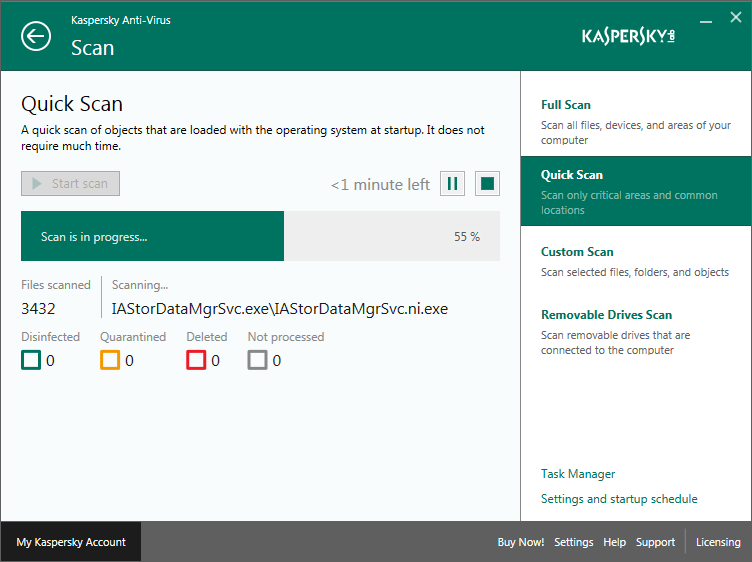Pause the running quick scan
Viewport: 752px width, 562px height.
pos(452,183)
